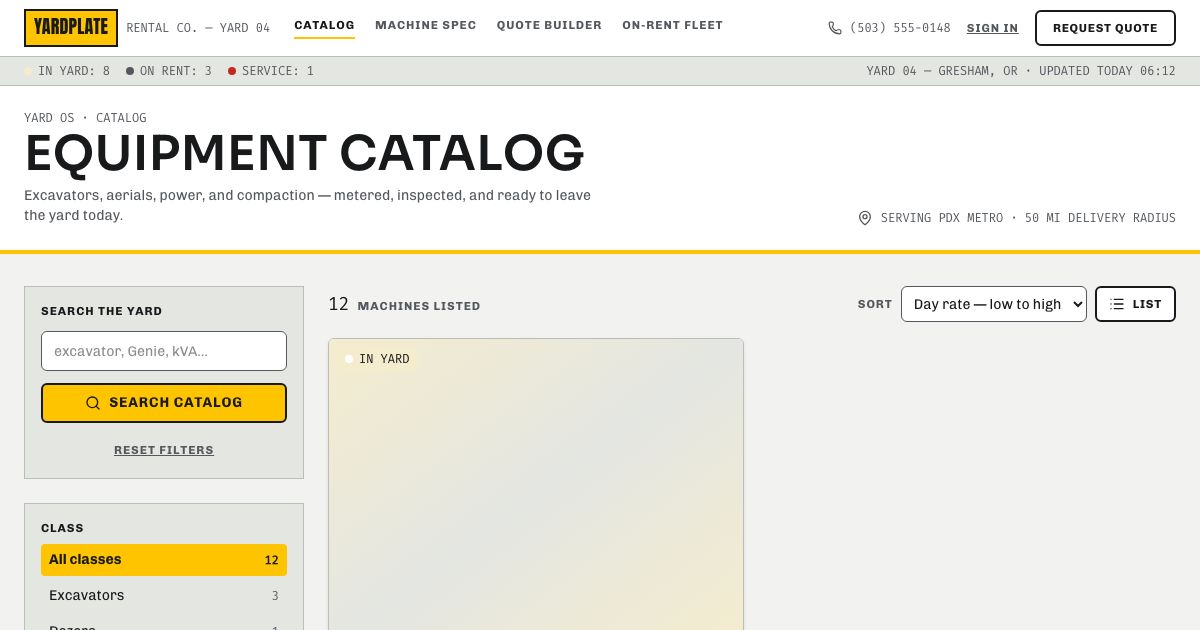The height and width of the screenshot is (630, 1200).
Task: Go to the Quote Builder tab
Action: coord(549,25)
